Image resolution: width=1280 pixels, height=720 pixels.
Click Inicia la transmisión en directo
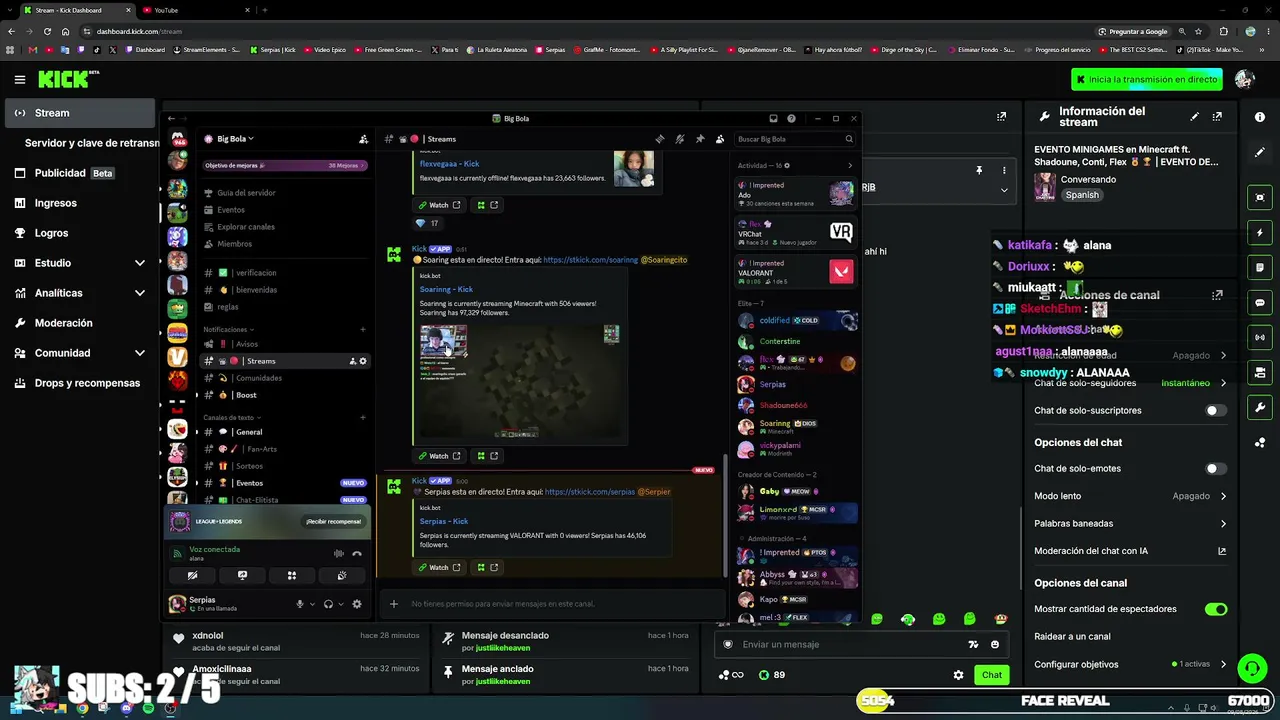(1147, 79)
